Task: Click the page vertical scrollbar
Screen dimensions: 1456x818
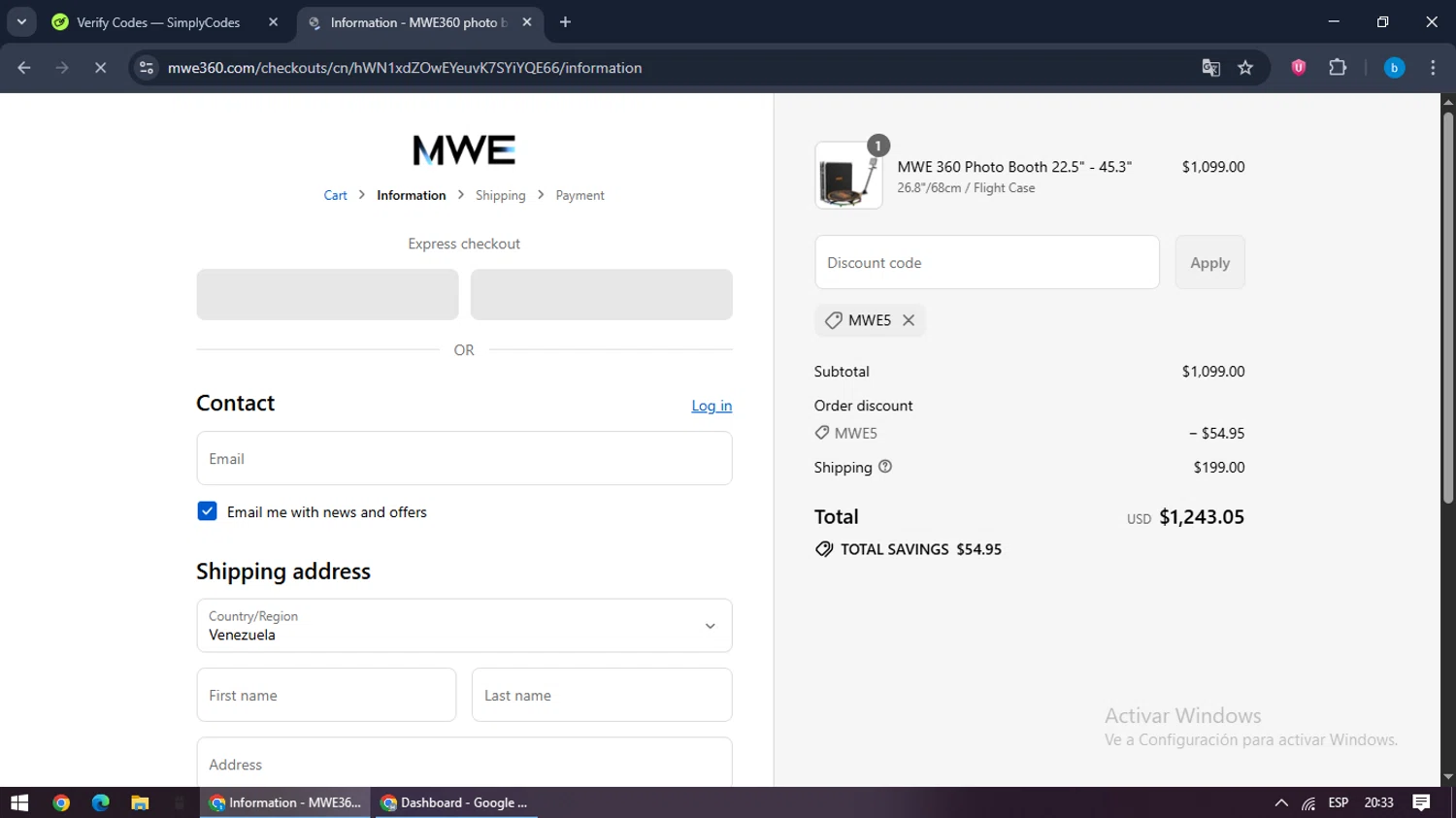Action: tap(1447, 308)
